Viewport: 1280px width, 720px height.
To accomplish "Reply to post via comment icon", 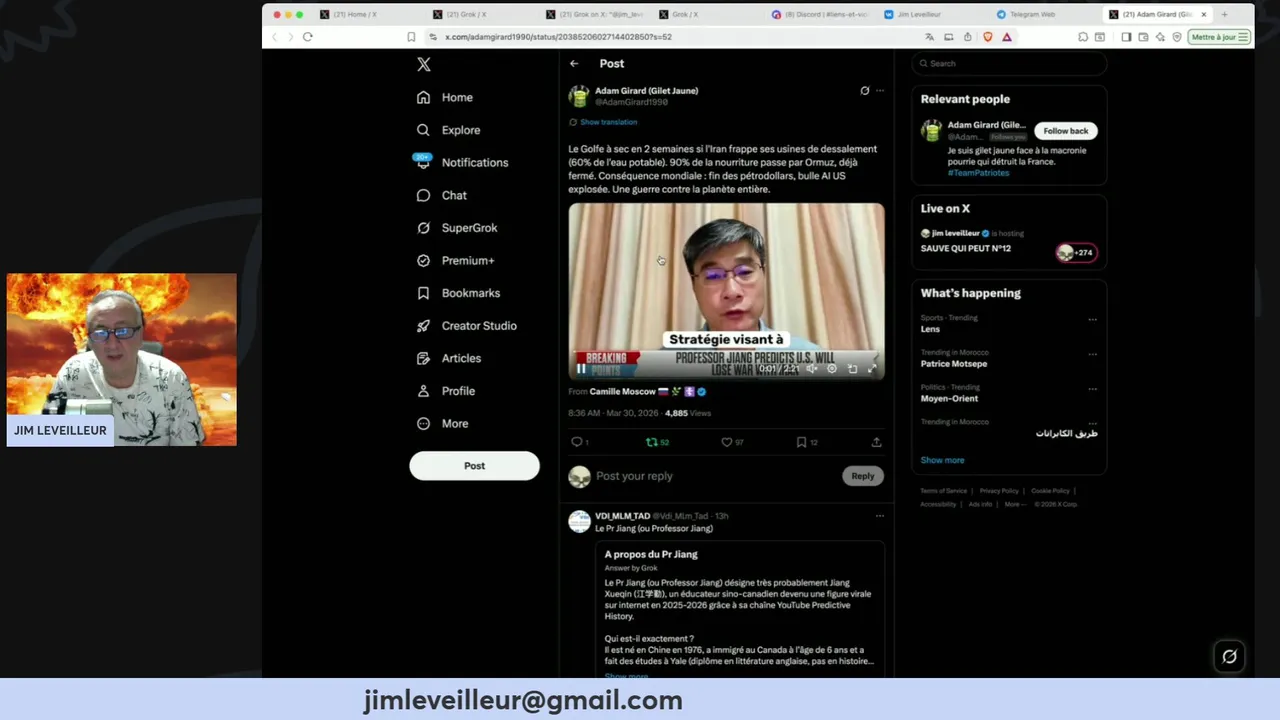I will pyautogui.click(x=577, y=442).
